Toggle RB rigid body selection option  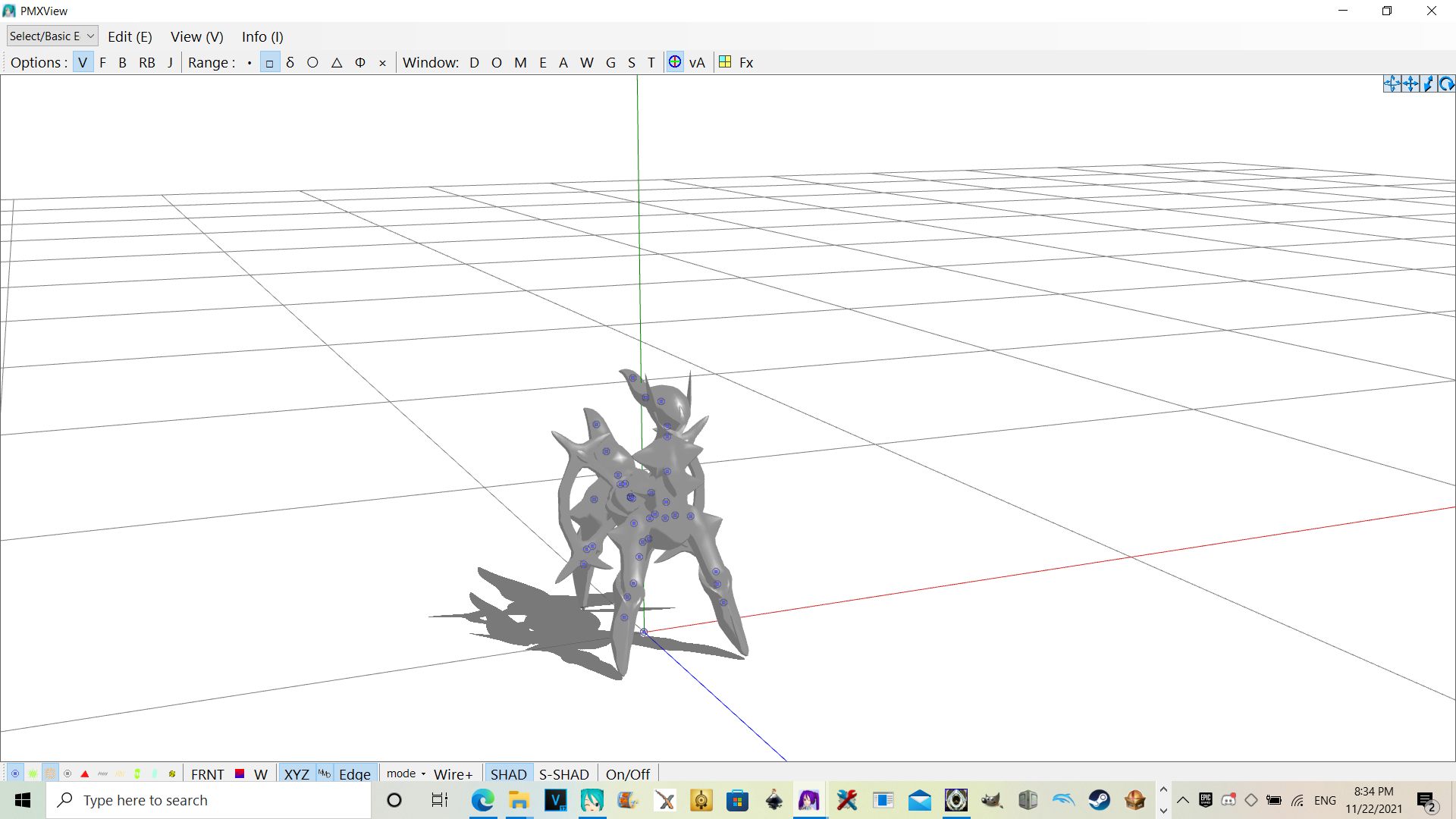pyautogui.click(x=147, y=63)
